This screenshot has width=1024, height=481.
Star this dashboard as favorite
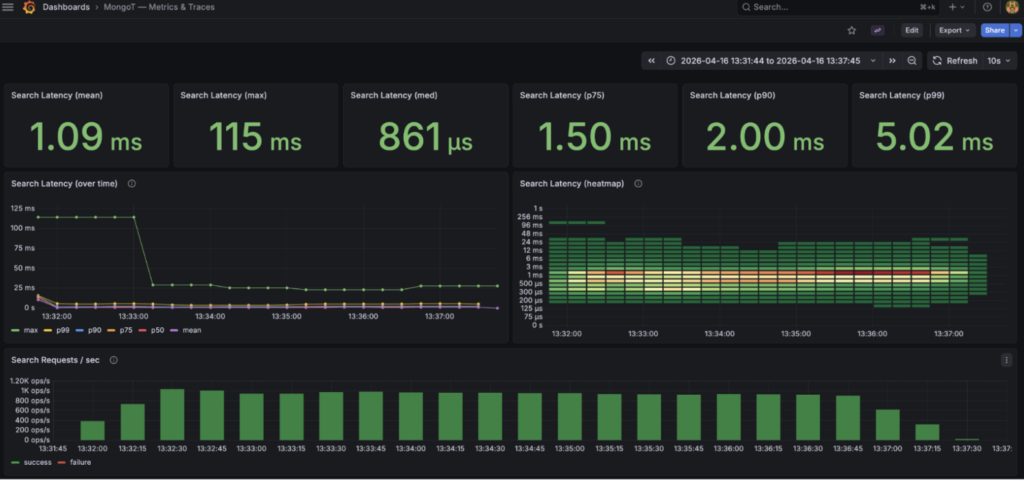point(852,30)
